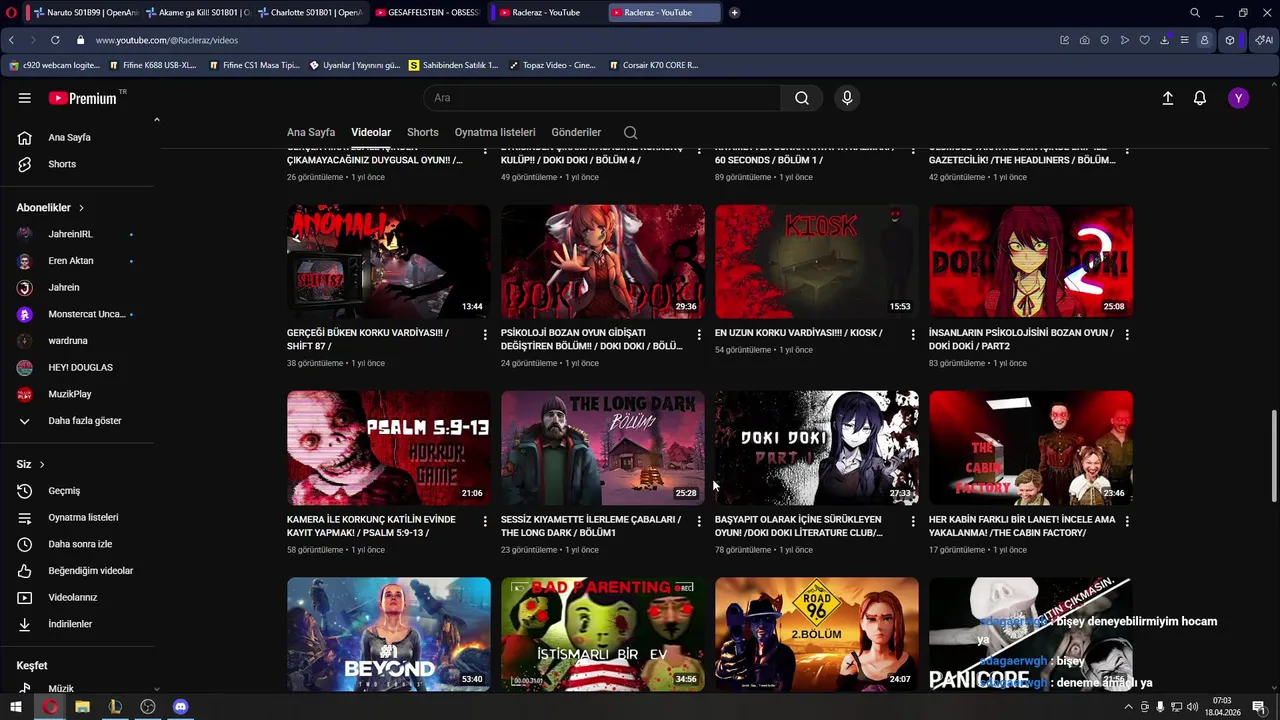This screenshot has height=720, width=1280.
Task: Open the notifications bell
Action: pos(1200,98)
